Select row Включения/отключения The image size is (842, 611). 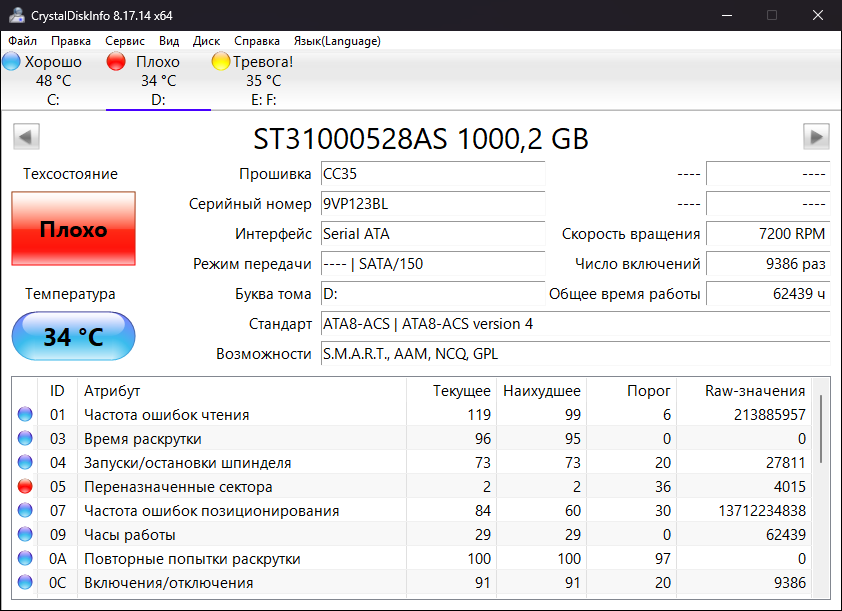[412, 583]
